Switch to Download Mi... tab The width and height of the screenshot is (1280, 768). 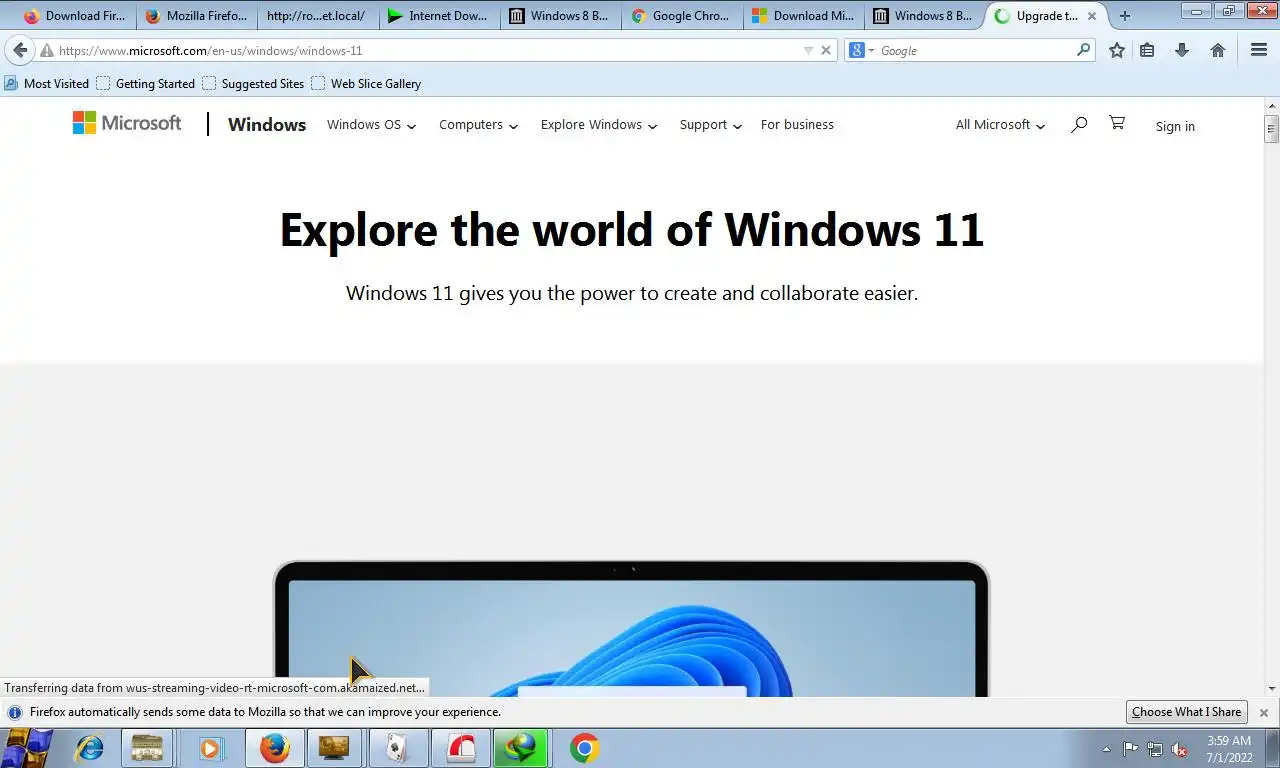[x=802, y=16]
